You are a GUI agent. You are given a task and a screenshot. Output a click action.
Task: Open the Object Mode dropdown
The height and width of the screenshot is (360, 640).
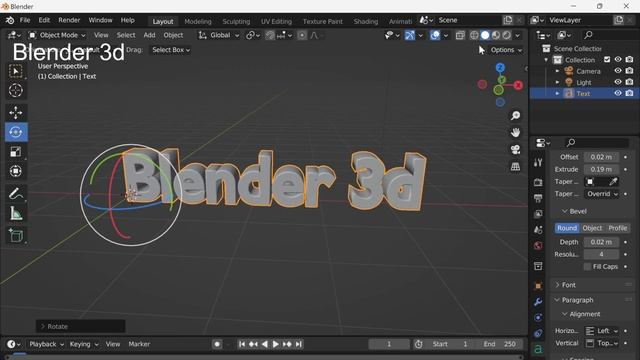(57, 36)
